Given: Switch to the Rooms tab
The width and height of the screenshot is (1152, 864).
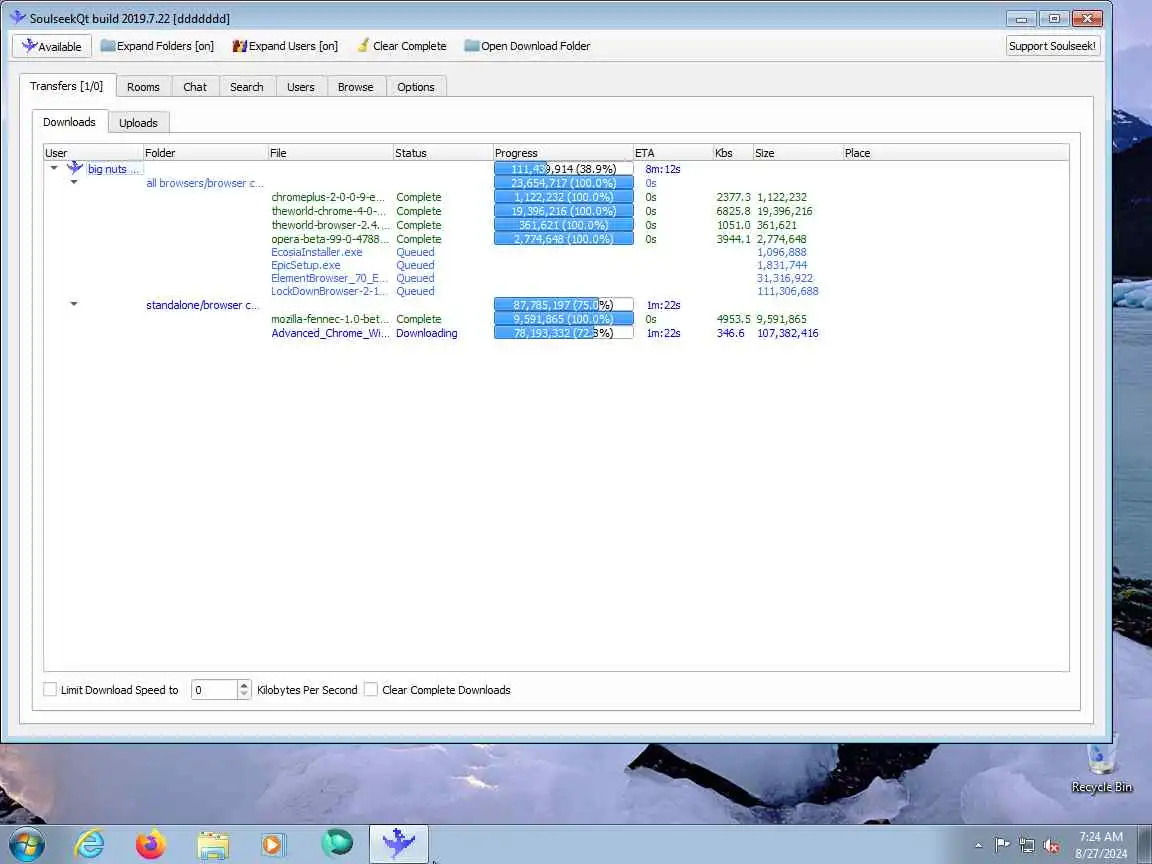Looking at the screenshot, I should [x=143, y=87].
